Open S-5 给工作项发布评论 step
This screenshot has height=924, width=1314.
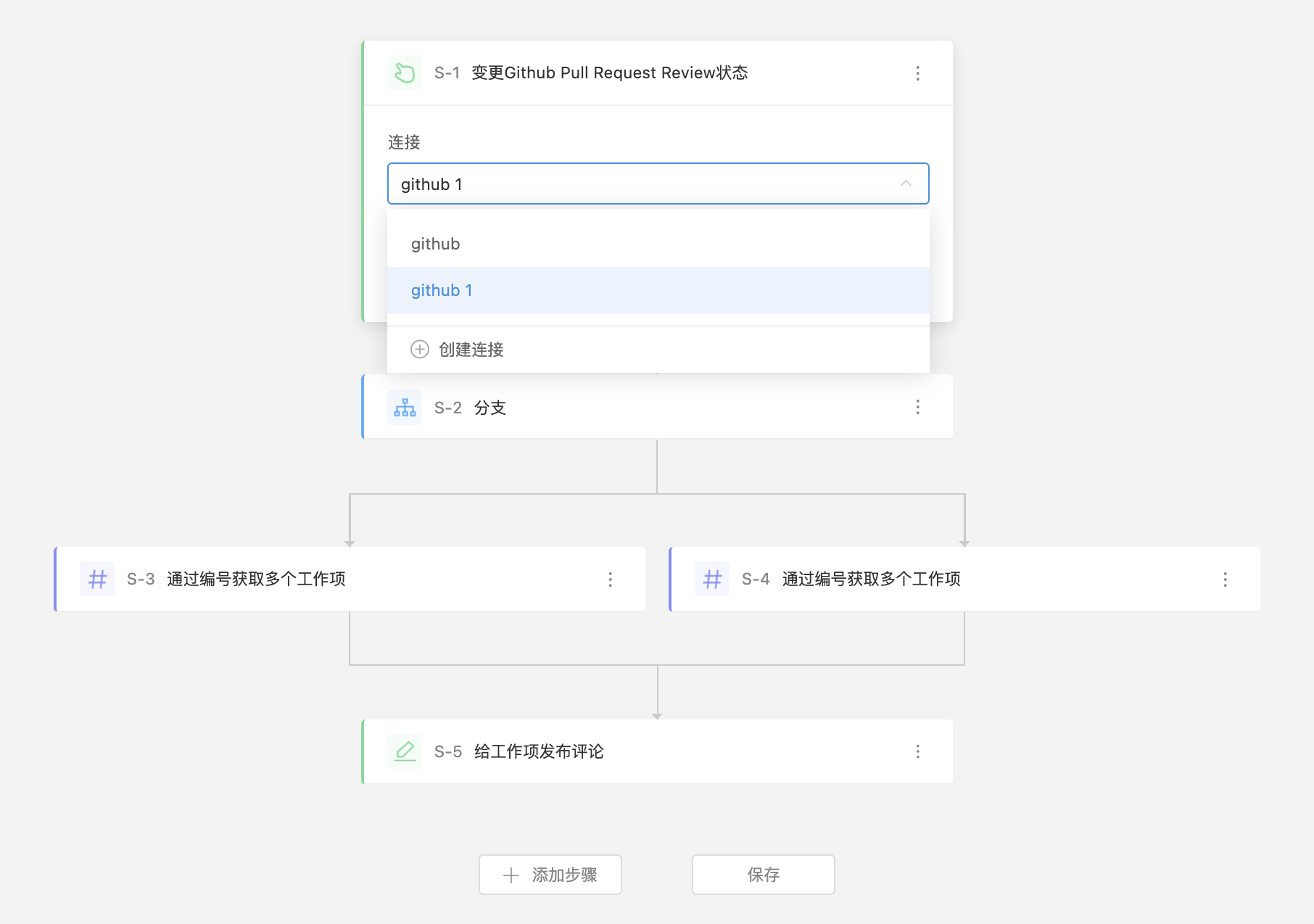point(658,751)
